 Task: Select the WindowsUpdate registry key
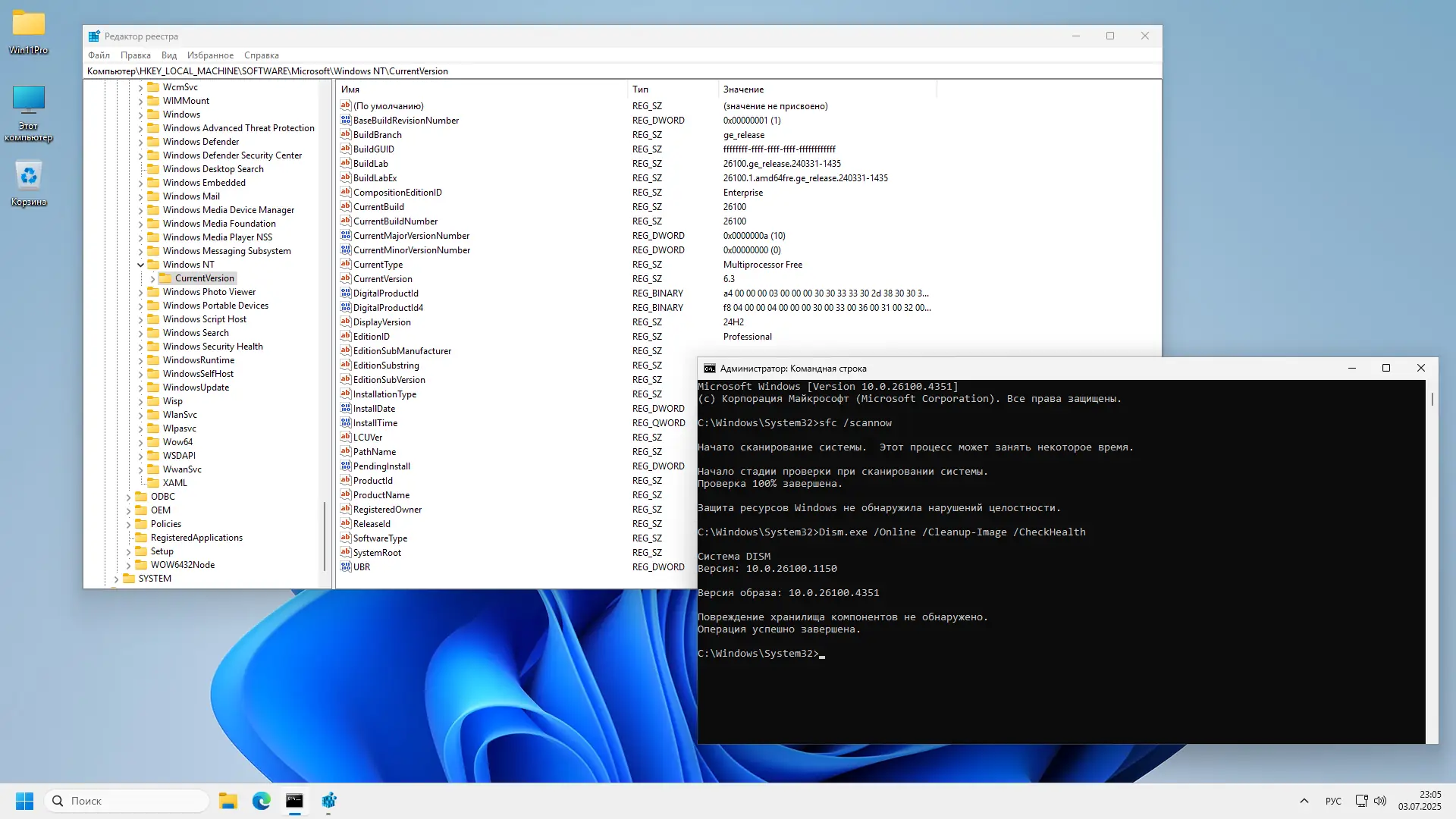196,388
